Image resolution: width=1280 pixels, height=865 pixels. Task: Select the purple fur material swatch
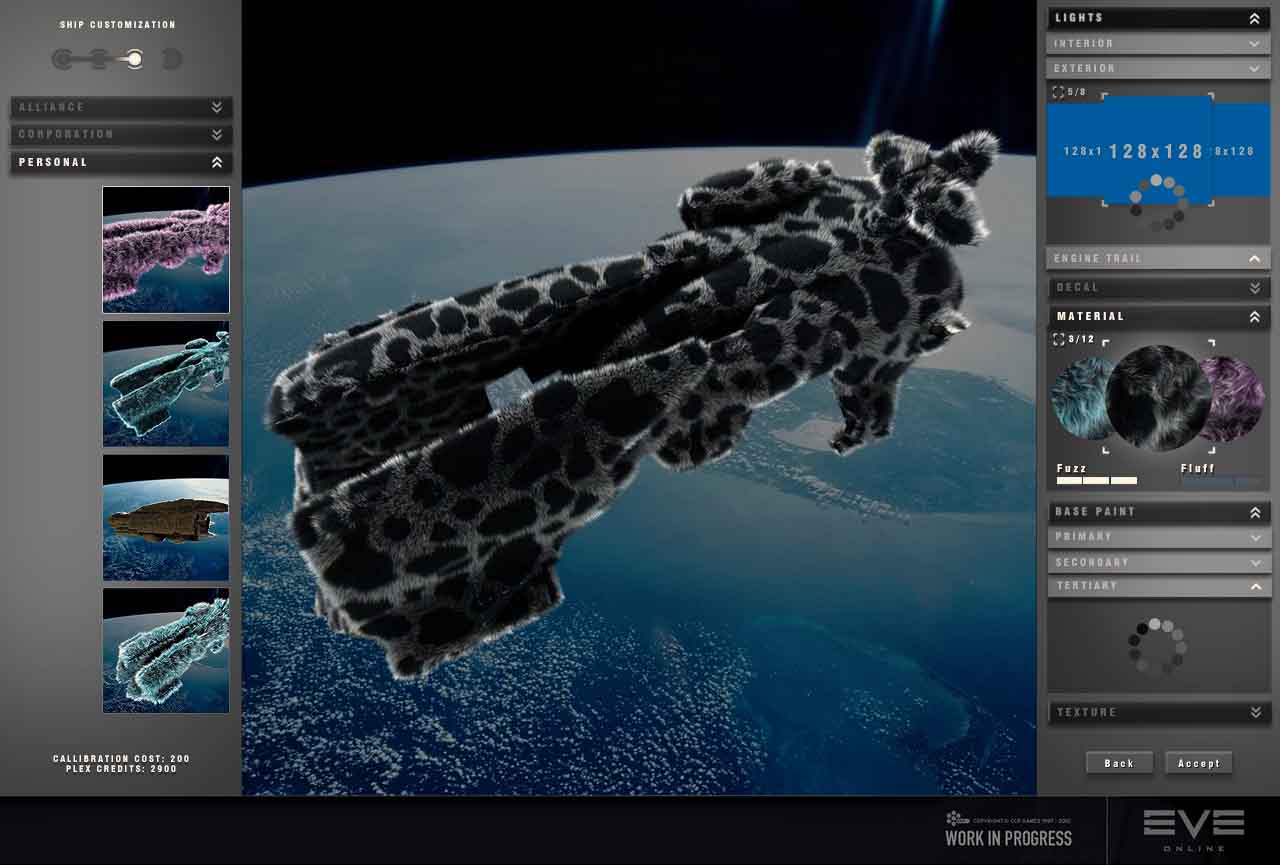coord(1232,398)
